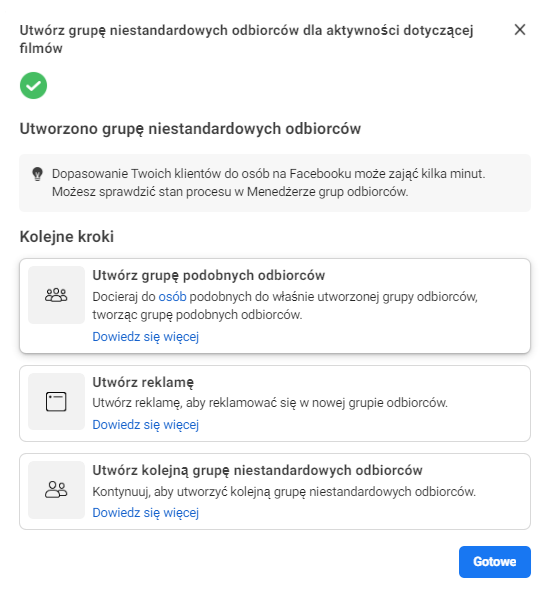Click description starting 'Docieraj do' in first card
Screen dimensions: 550x591
click(285, 306)
